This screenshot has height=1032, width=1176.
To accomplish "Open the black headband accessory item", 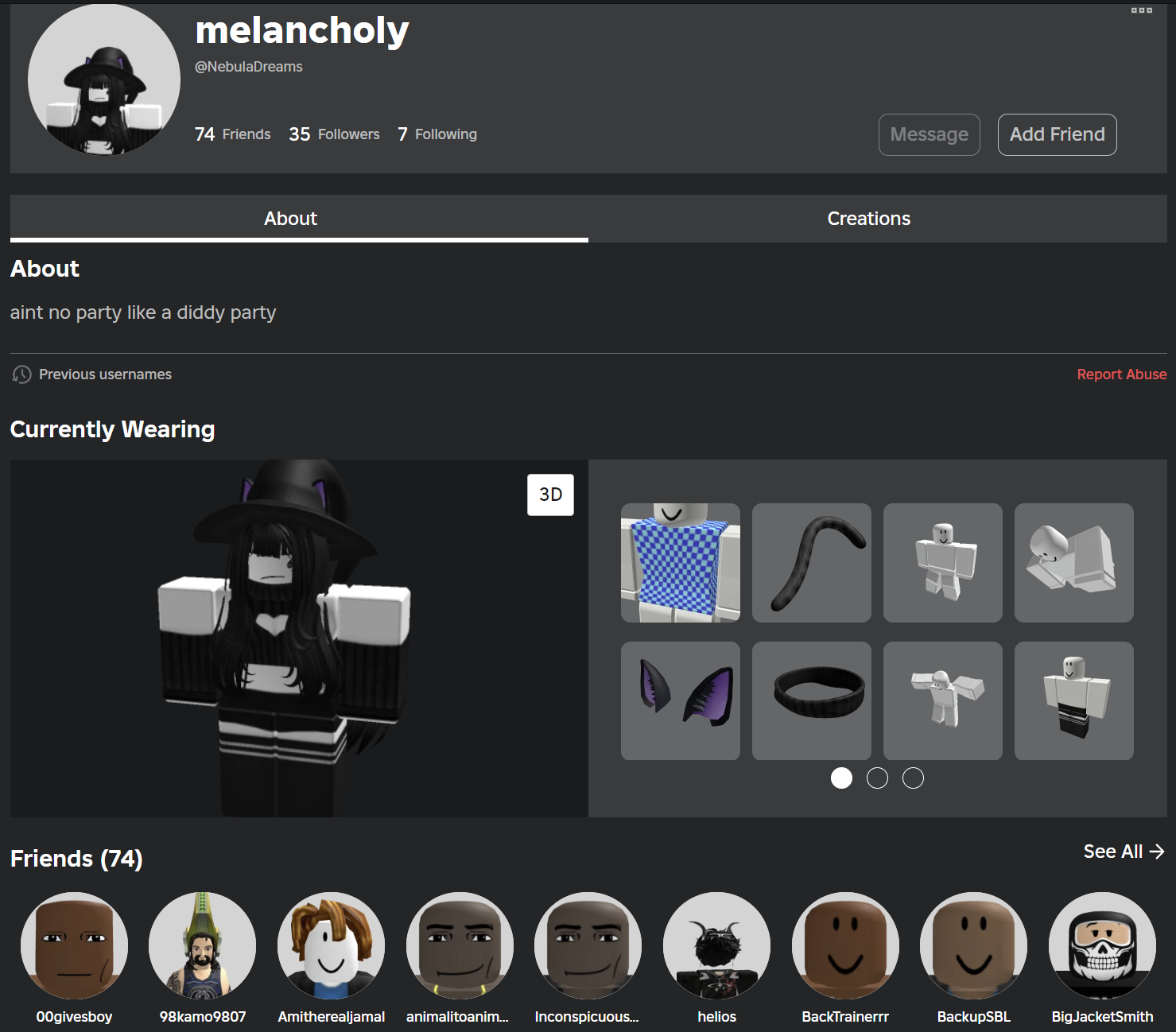I will pyautogui.click(x=811, y=700).
